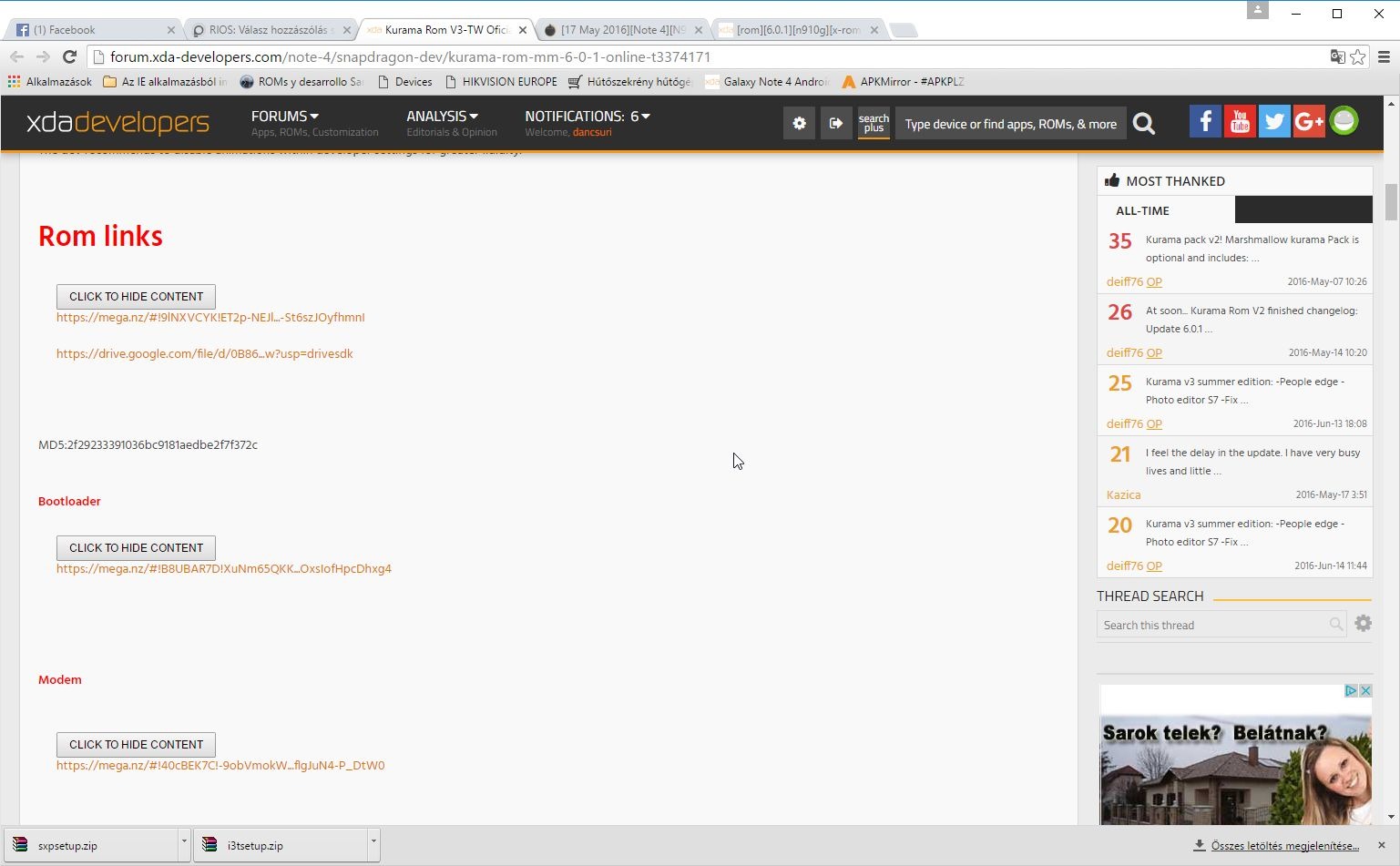Open thread search settings gear
Viewport: 1400px width, 866px height.
click(1363, 624)
